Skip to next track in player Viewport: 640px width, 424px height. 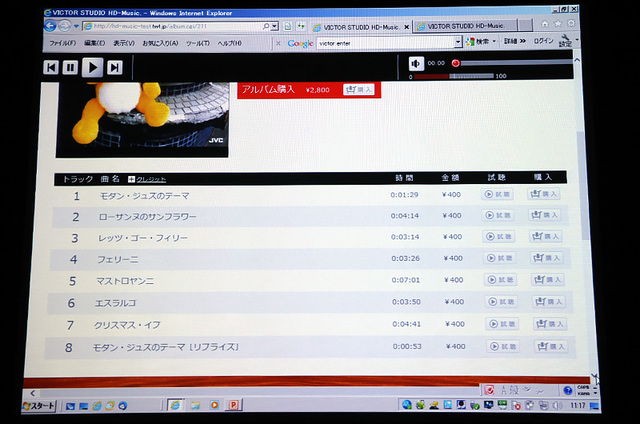click(115, 67)
